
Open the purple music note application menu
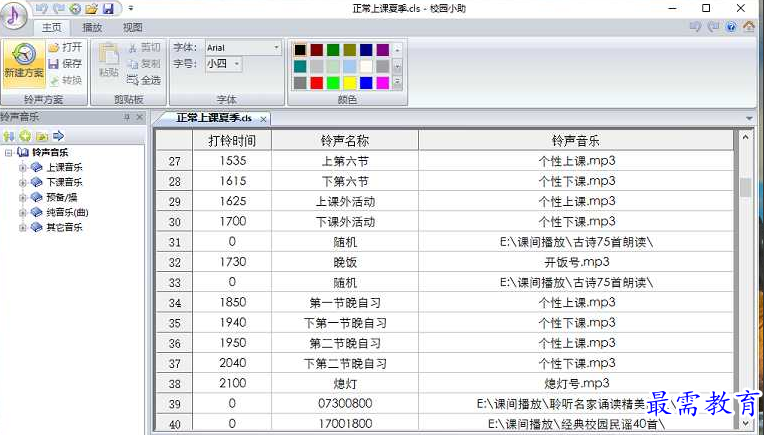pos(15,15)
